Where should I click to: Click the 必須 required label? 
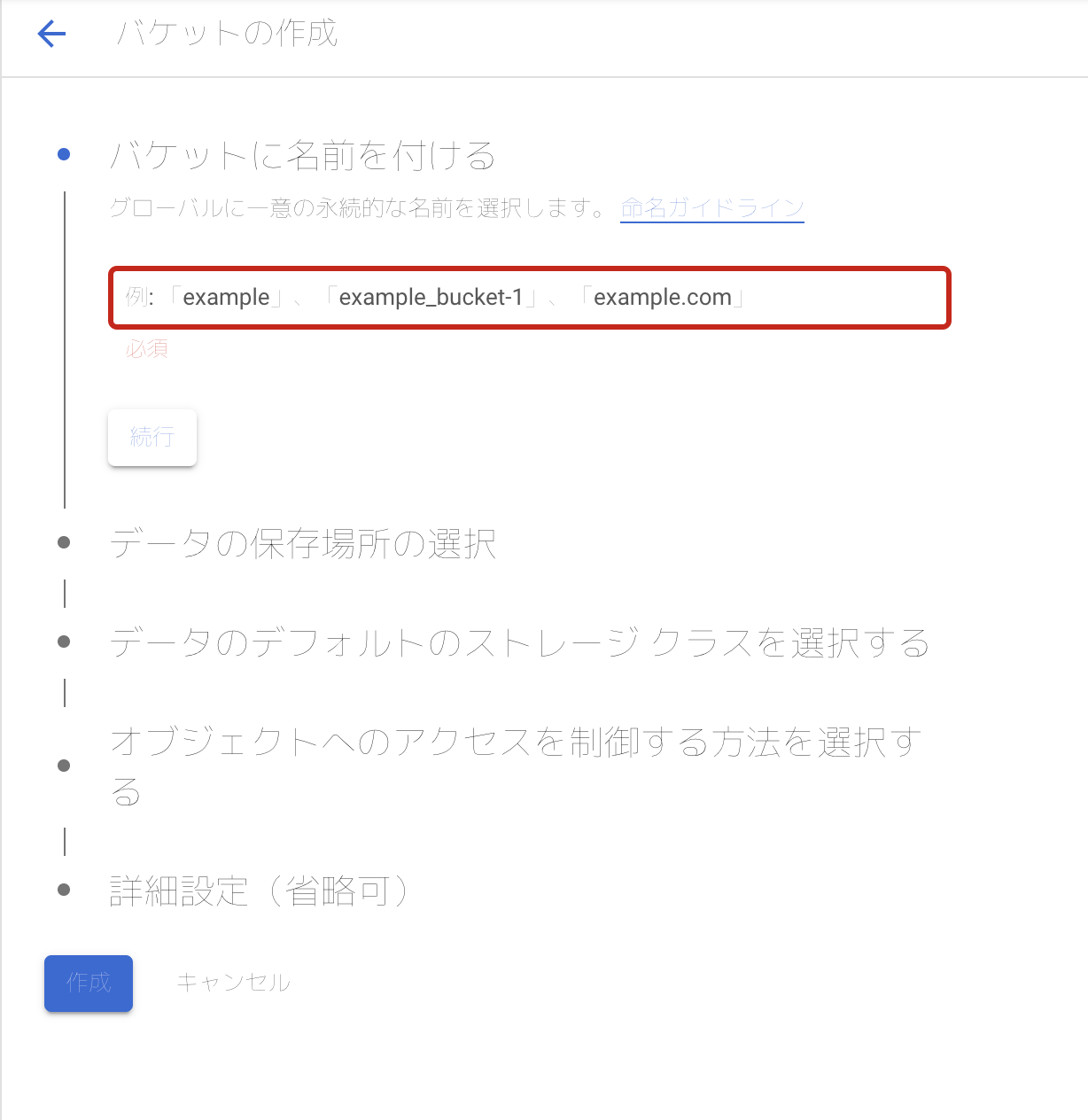point(147,349)
